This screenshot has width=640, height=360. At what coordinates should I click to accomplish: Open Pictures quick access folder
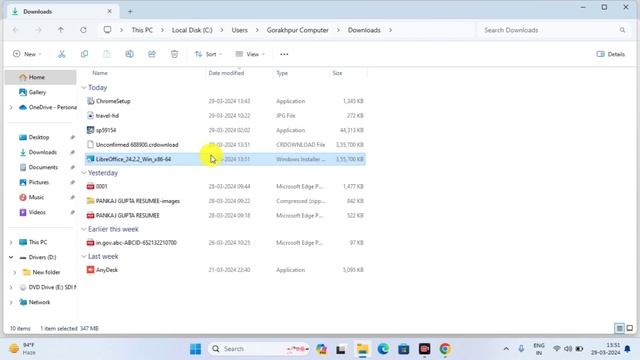click(x=40, y=182)
